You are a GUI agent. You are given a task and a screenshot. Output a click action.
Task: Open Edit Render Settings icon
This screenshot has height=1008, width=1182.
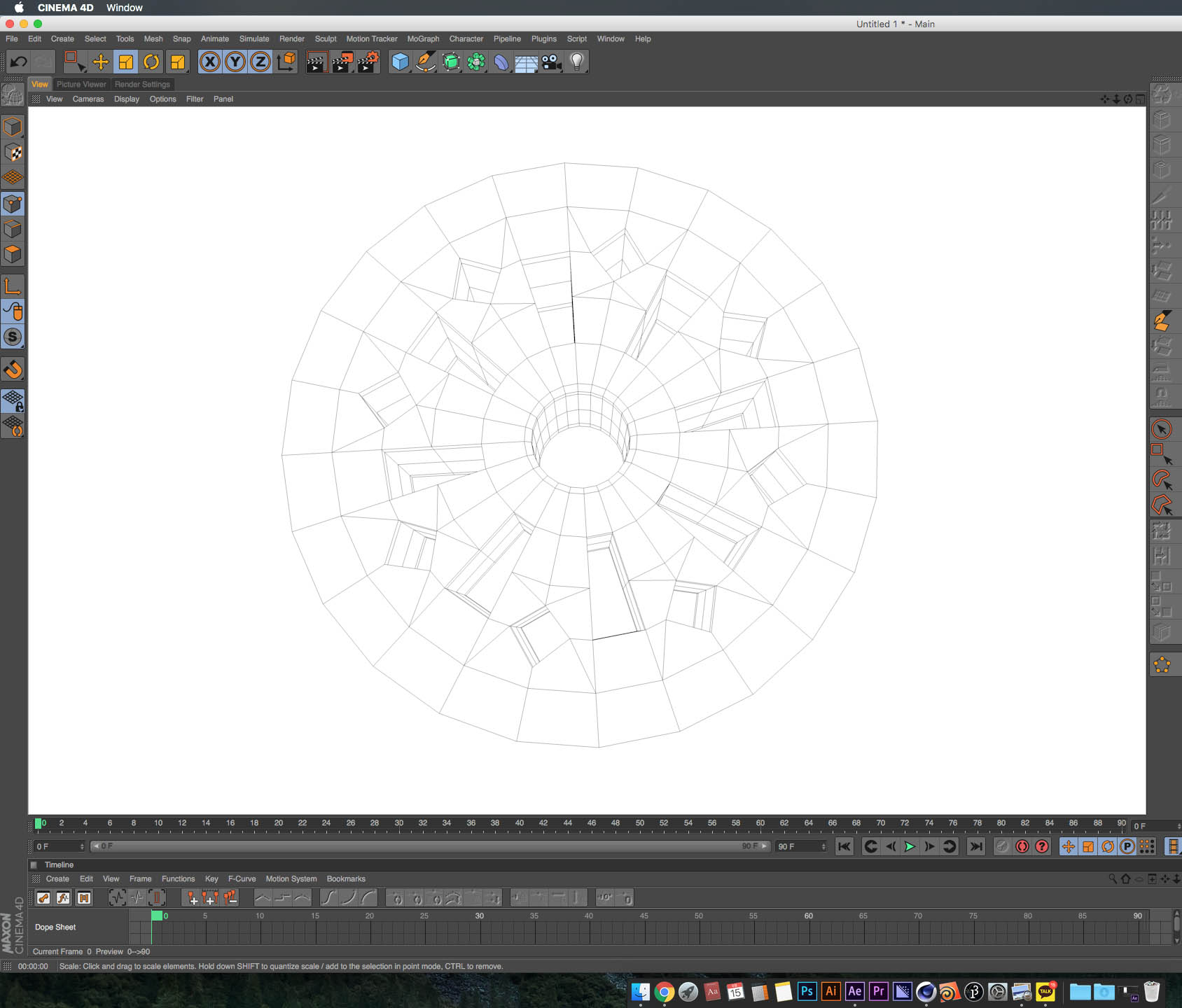[x=368, y=62]
